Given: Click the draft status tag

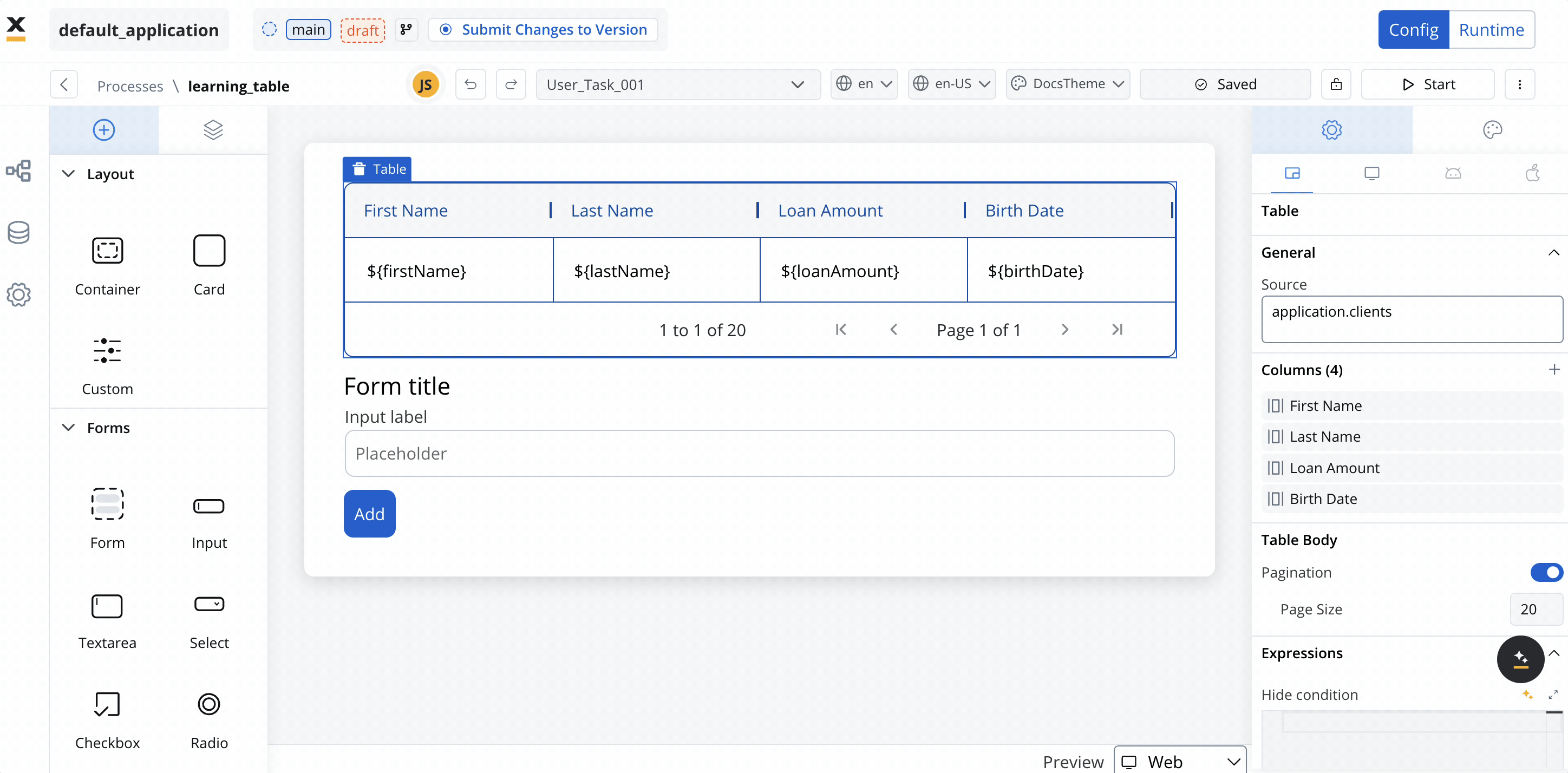Looking at the screenshot, I should tap(363, 30).
